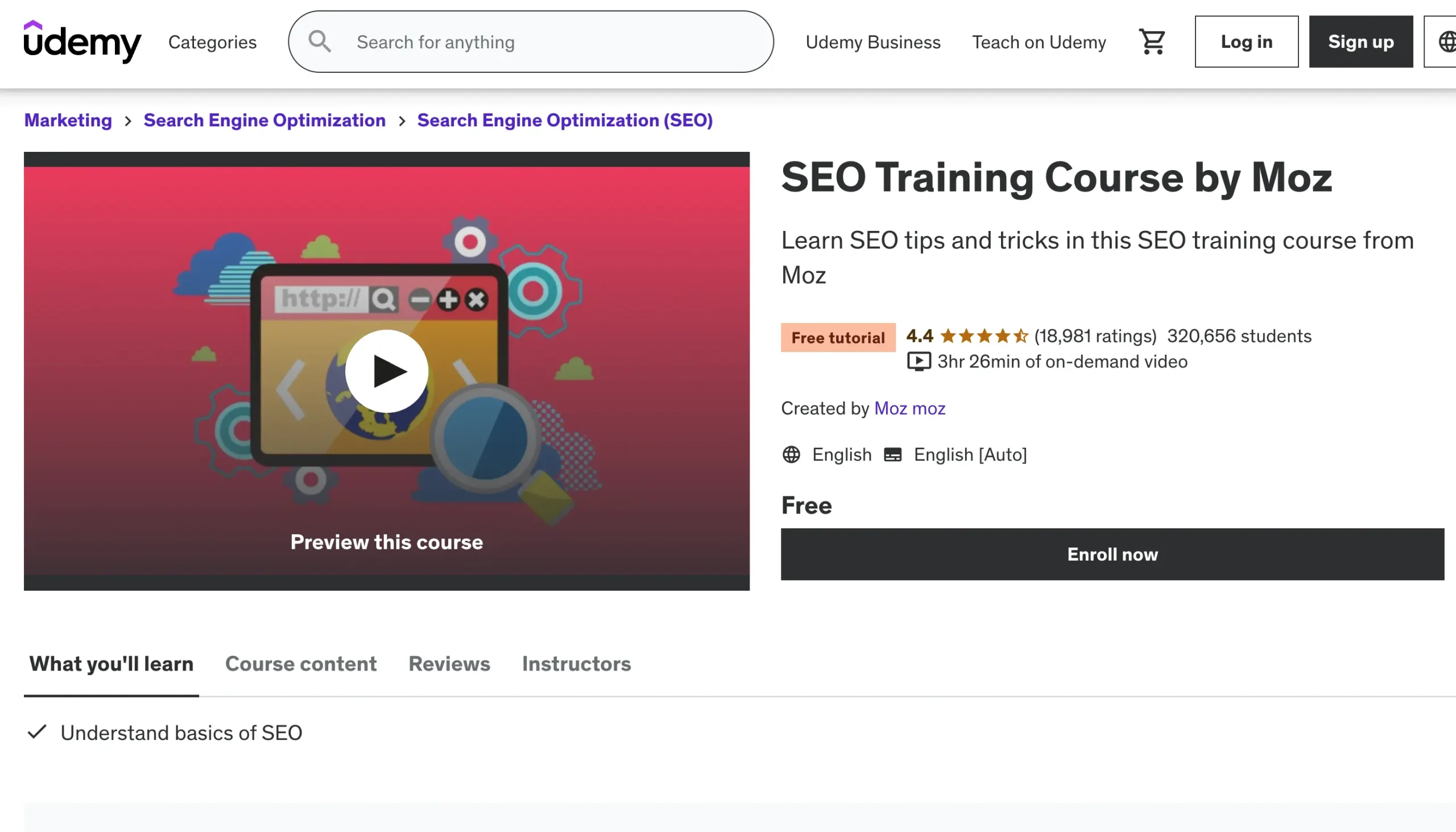Open the shopping cart
Viewport: 1456px width, 832px height.
[x=1152, y=42]
